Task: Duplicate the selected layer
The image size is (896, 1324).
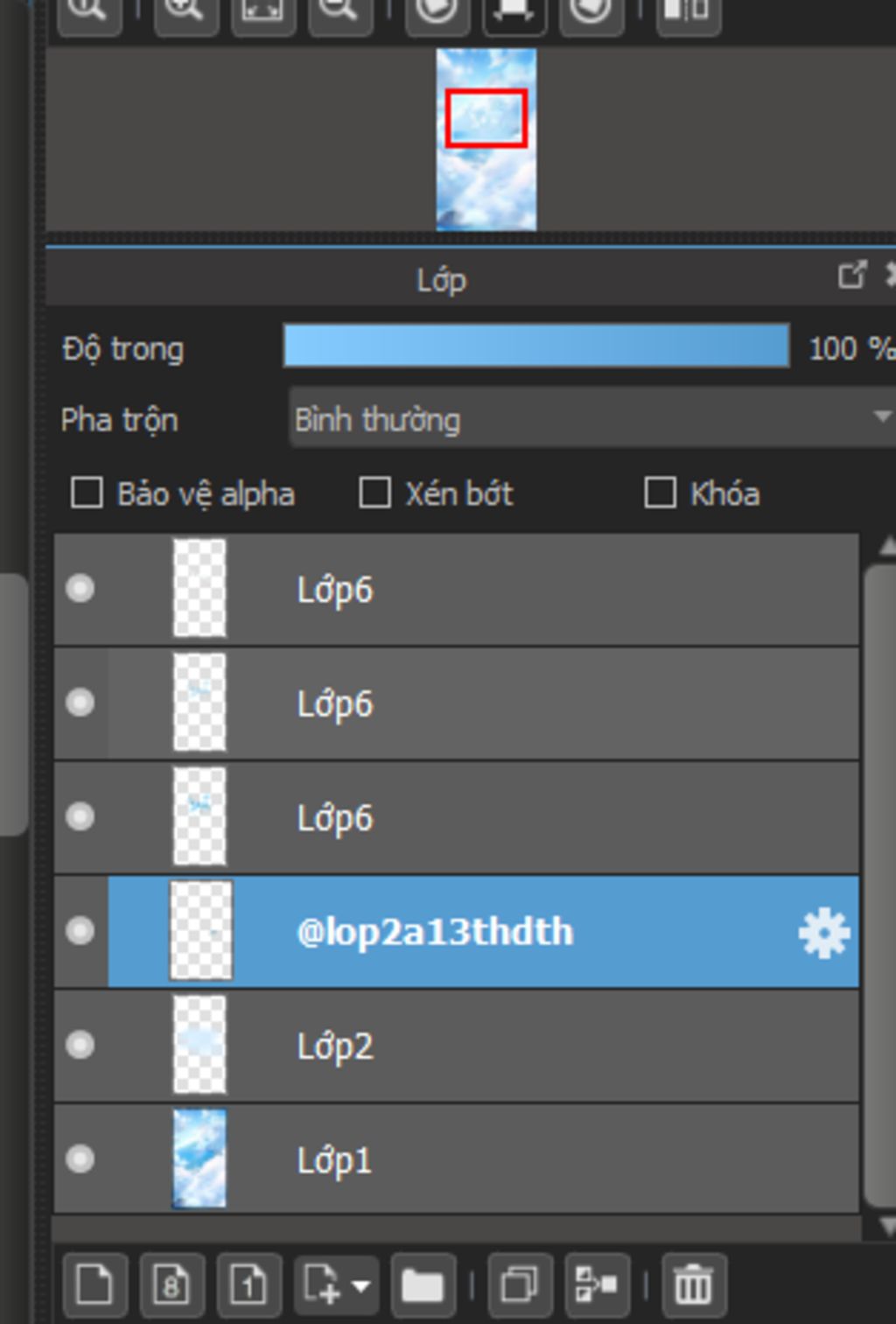Action: point(519,1285)
